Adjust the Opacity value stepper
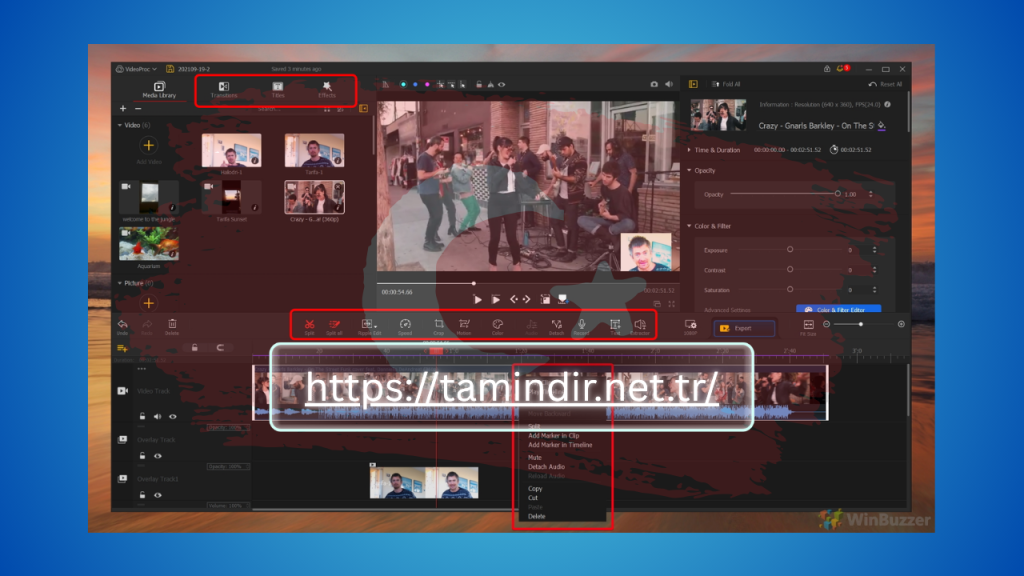The width and height of the screenshot is (1024, 576). pyautogui.click(x=871, y=194)
